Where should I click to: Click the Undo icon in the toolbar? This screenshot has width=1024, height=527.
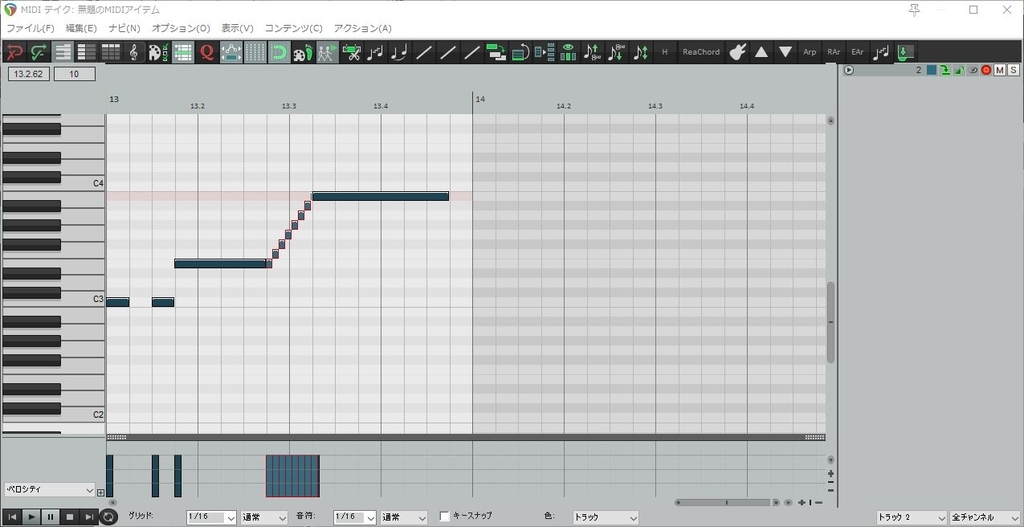click(14, 52)
